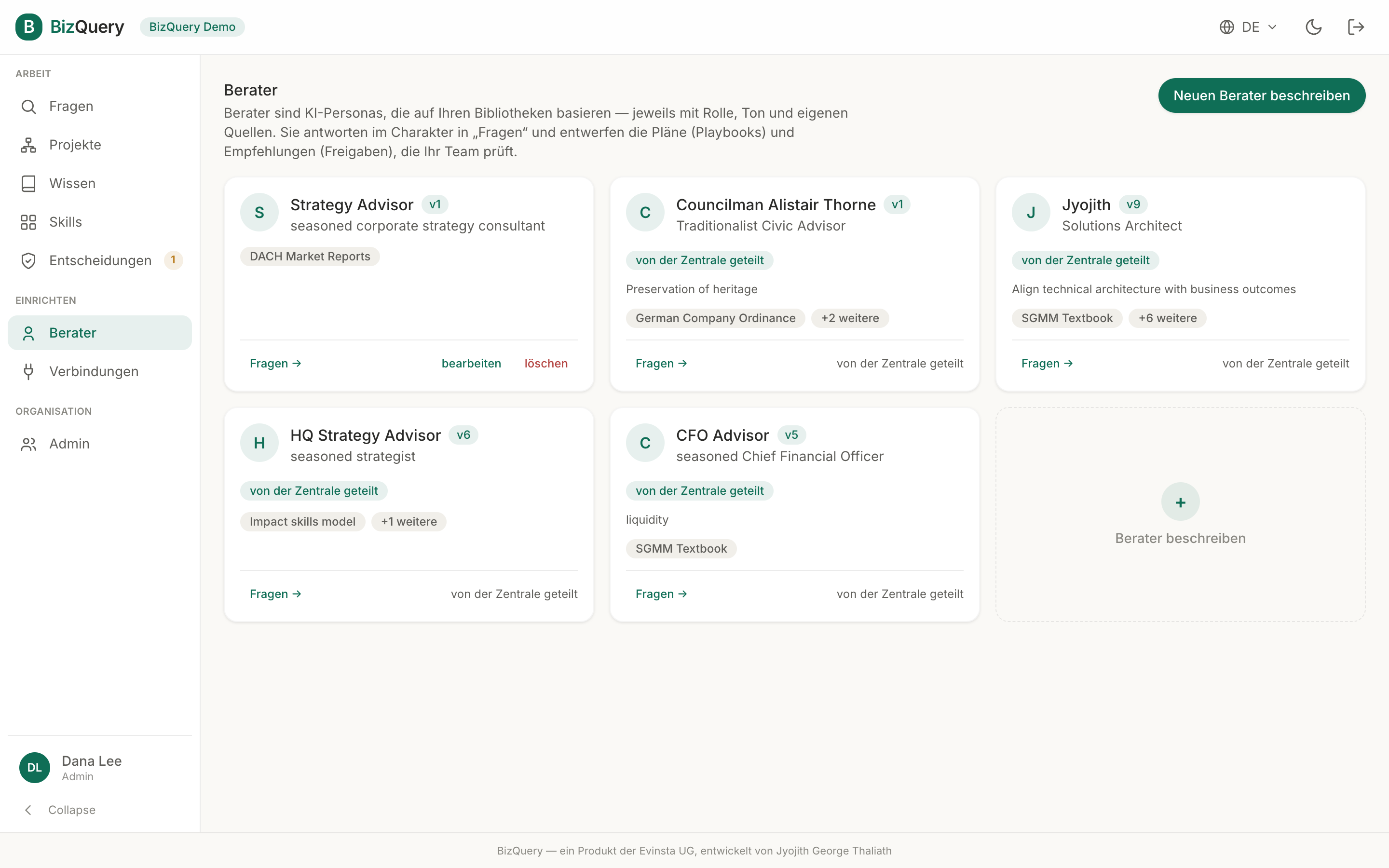Expand the +6 weitere sources chip
Viewport: 1389px width, 868px height.
pos(1168,318)
